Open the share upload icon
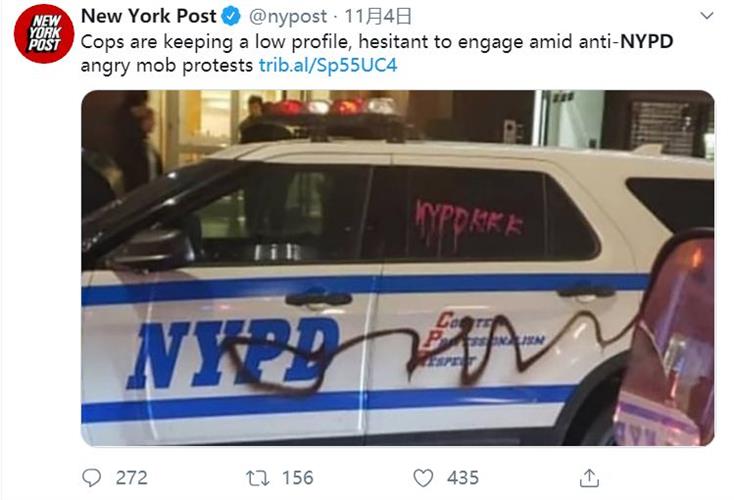The height and width of the screenshot is (500, 734). pos(589,478)
